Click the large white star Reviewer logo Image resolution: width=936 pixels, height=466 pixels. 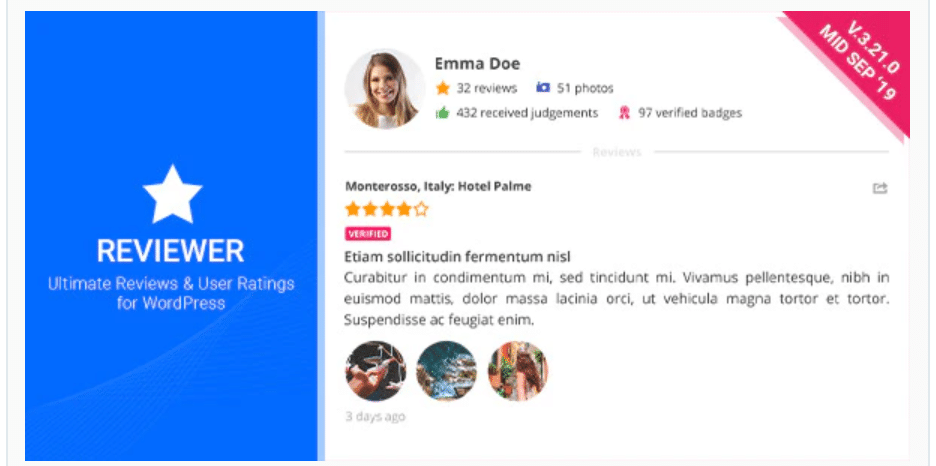(172, 194)
